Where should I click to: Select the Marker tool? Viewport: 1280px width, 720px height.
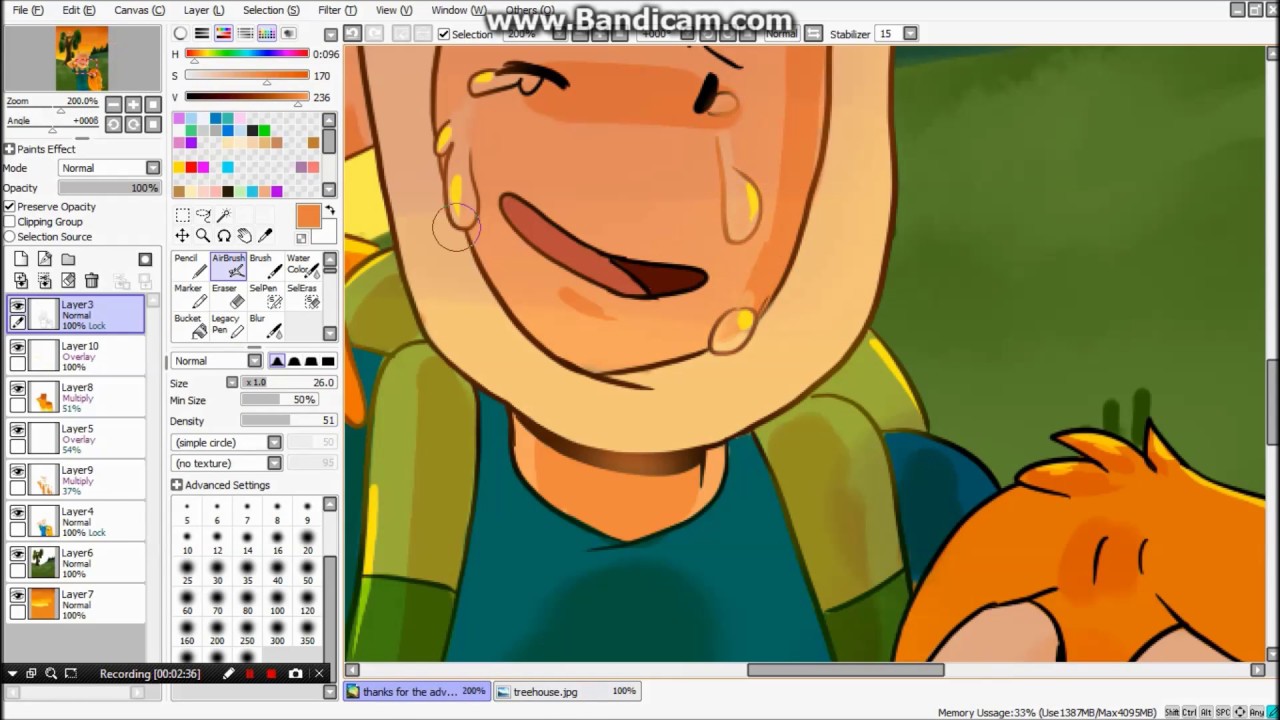click(x=189, y=296)
